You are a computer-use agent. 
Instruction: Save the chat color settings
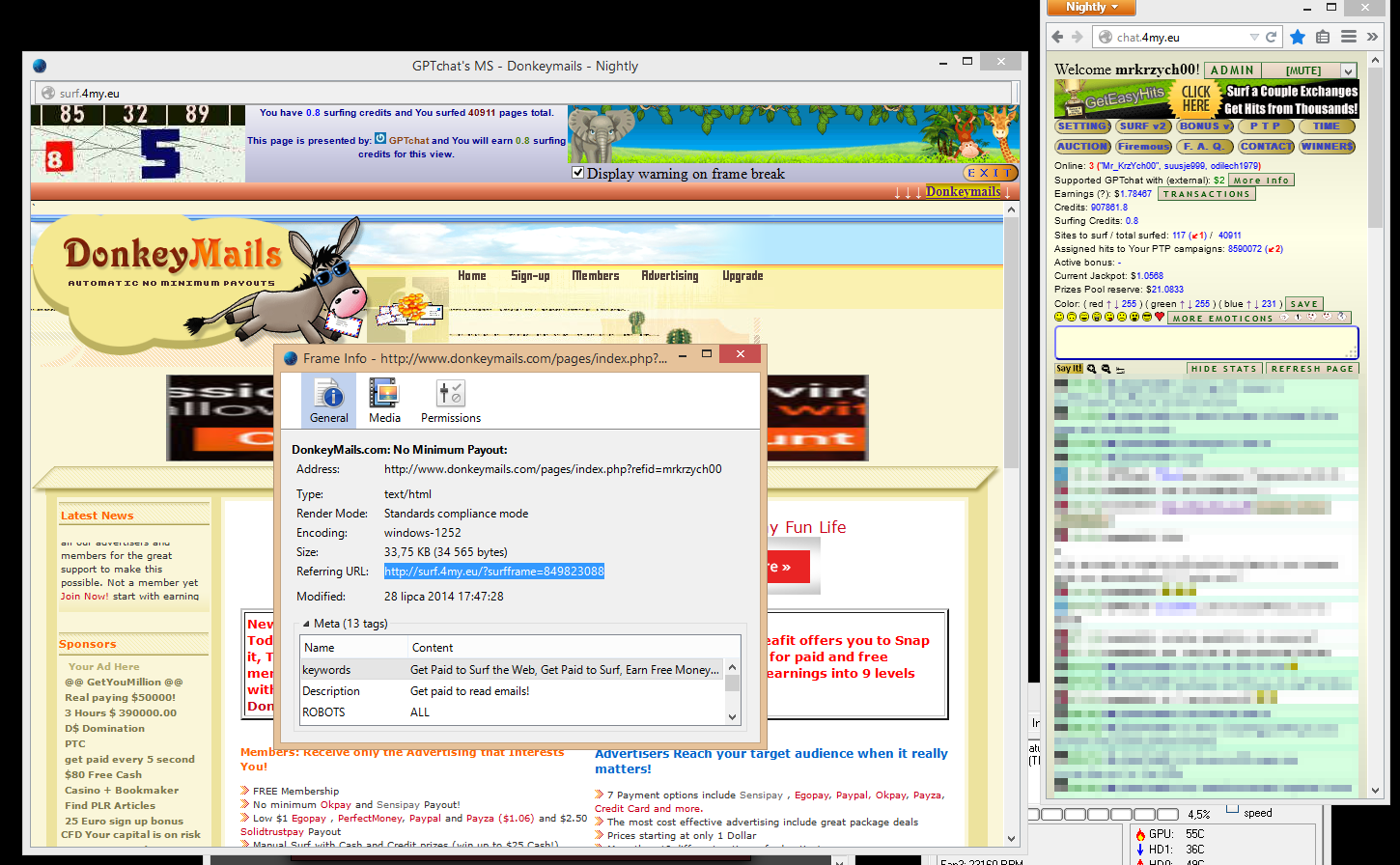pos(1303,304)
